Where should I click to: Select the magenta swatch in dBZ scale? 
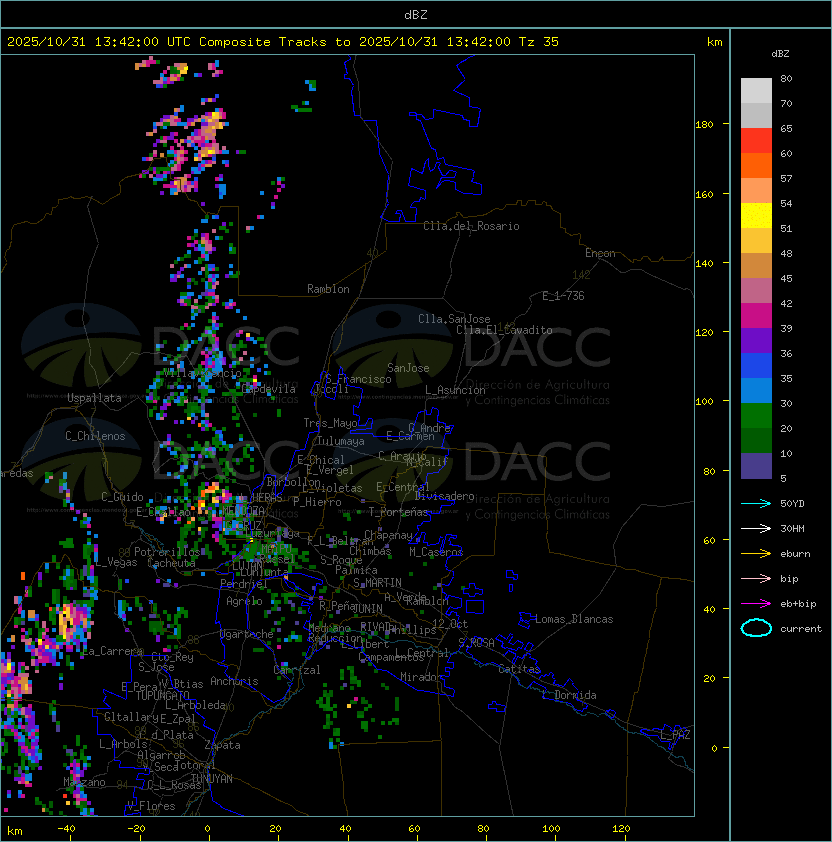click(x=756, y=316)
